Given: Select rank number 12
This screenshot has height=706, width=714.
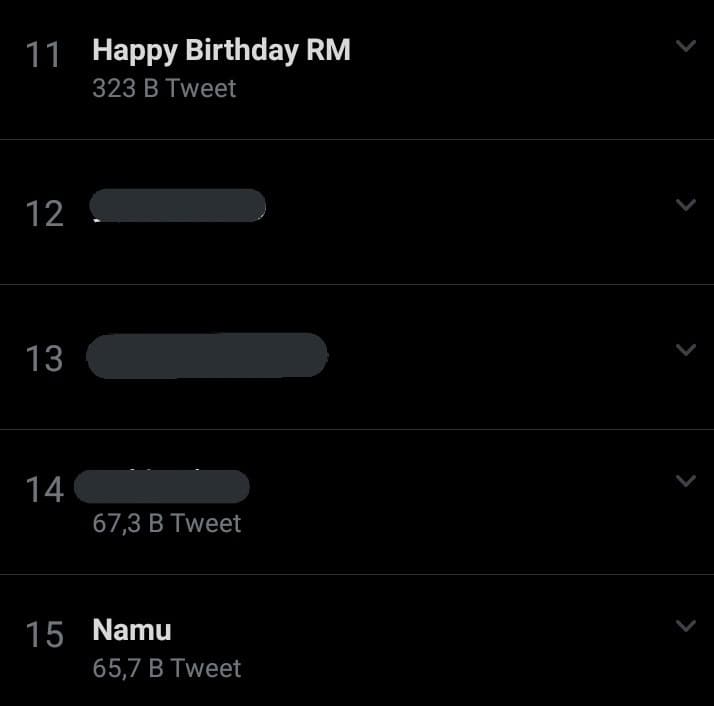Looking at the screenshot, I should click(x=44, y=214).
